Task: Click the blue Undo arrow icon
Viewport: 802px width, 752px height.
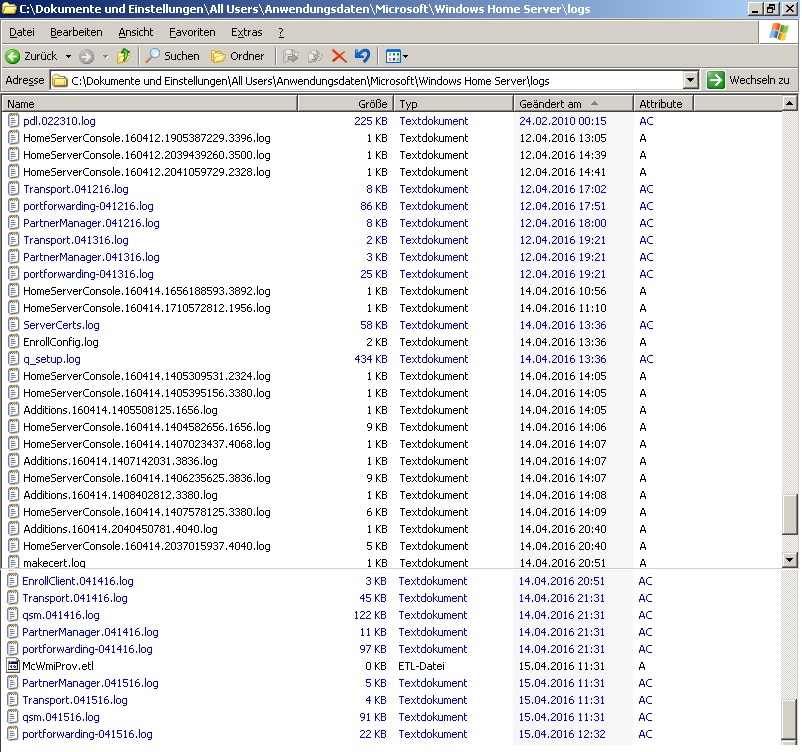Action: coord(362,56)
